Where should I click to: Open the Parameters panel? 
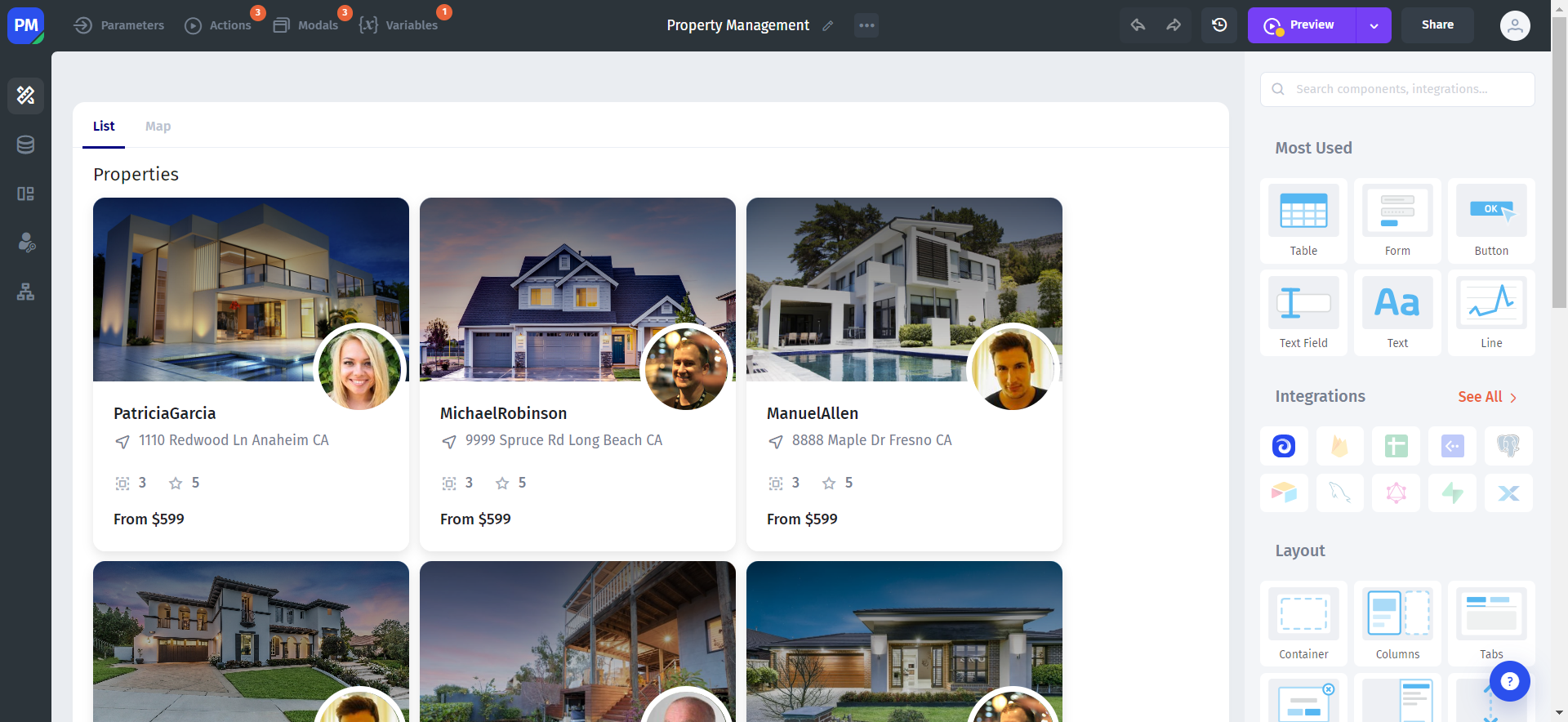coord(118,25)
